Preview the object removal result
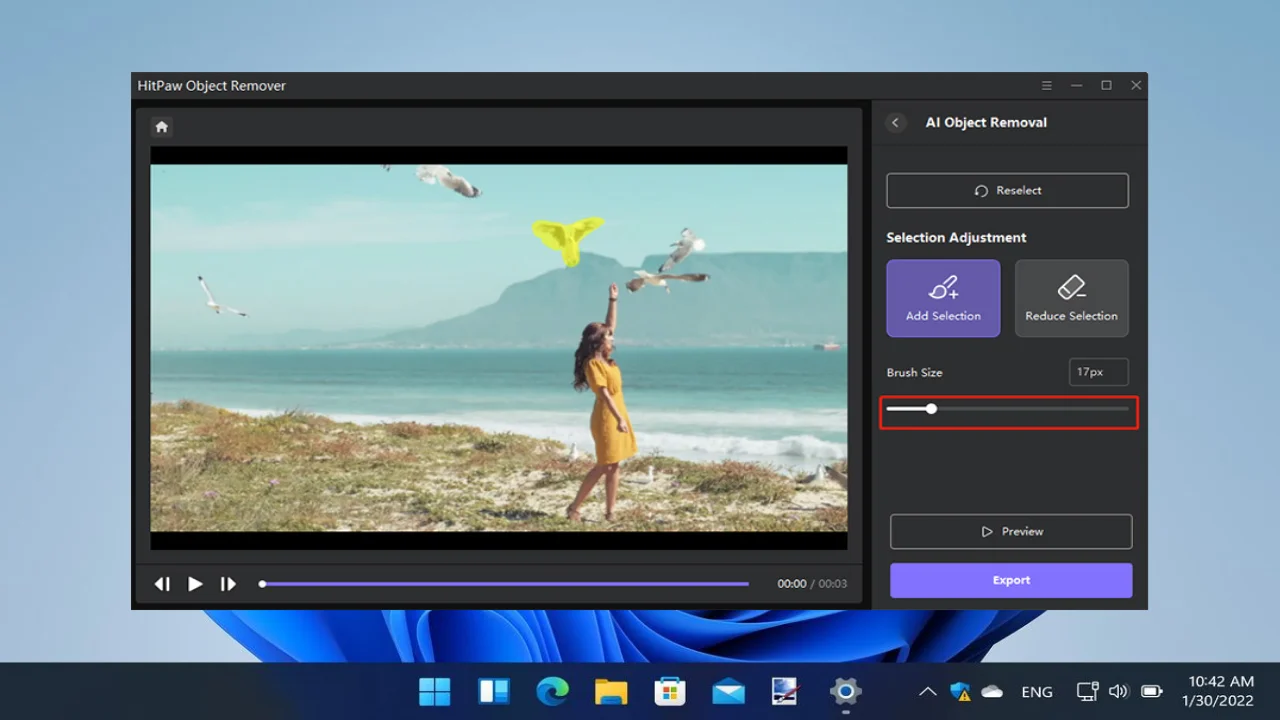This screenshot has height=720, width=1280. (x=1011, y=532)
